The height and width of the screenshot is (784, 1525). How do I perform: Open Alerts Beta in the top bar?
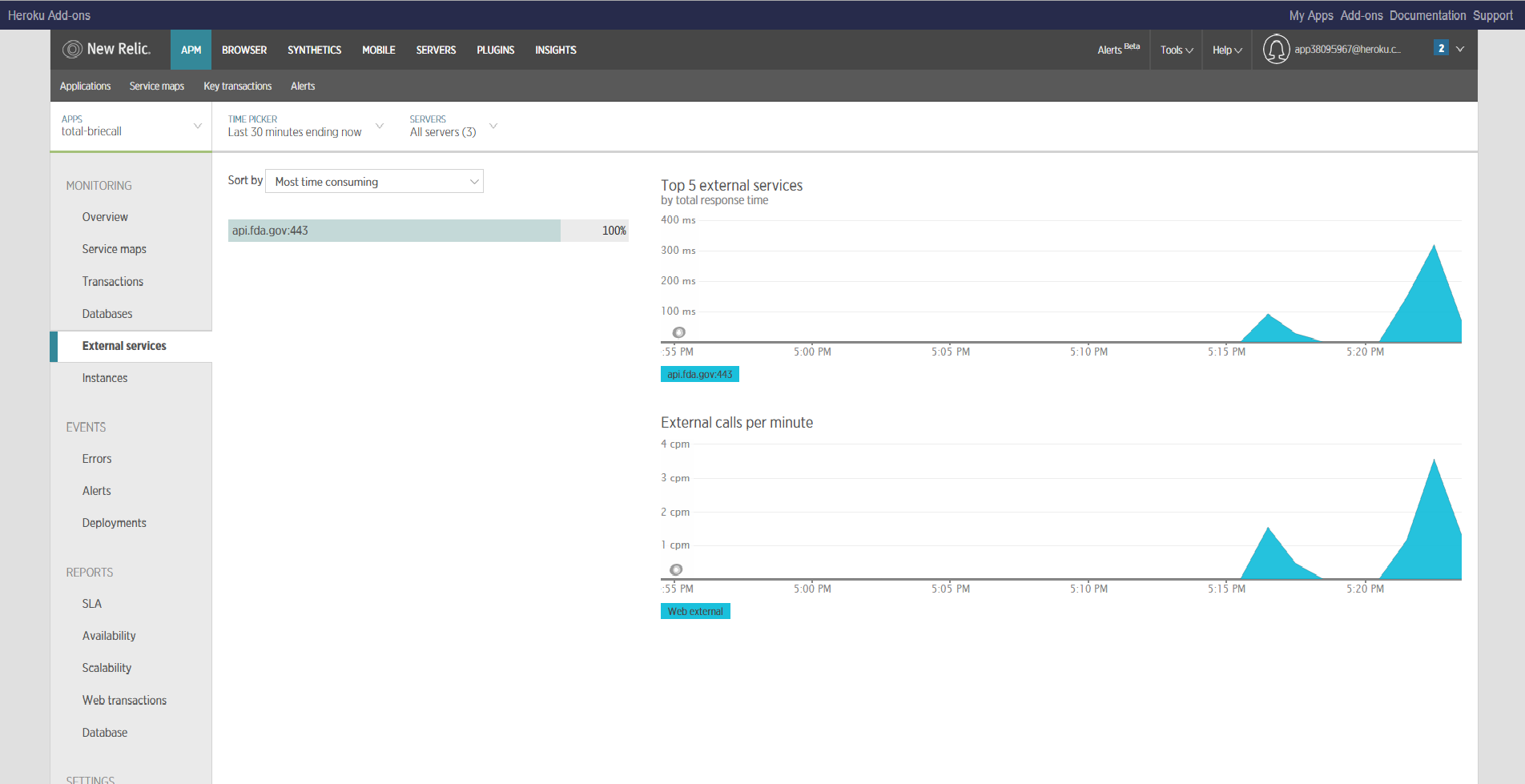[x=1118, y=49]
